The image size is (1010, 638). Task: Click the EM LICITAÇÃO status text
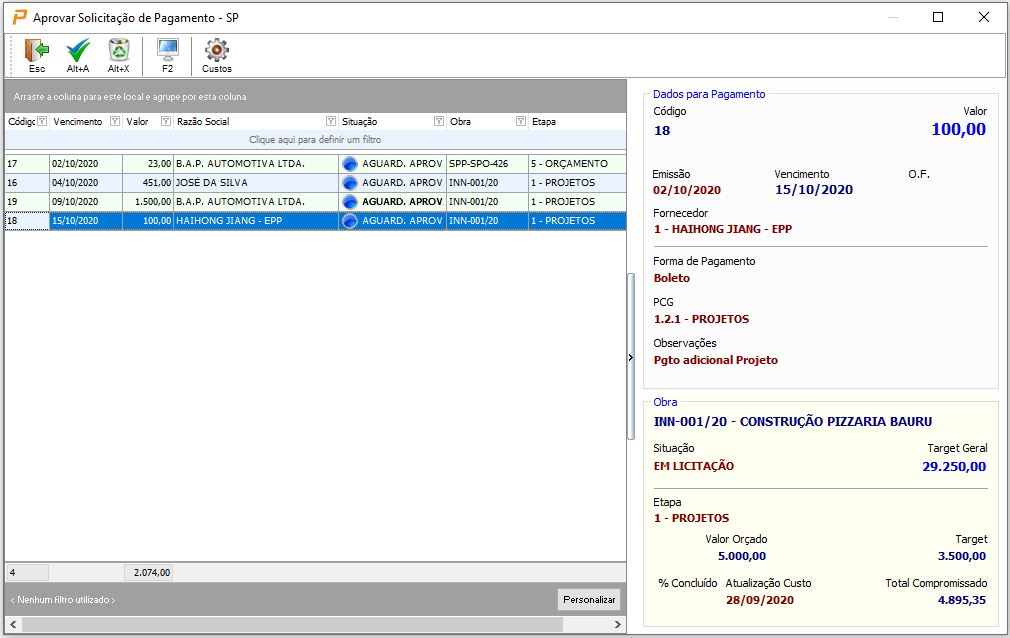(694, 466)
